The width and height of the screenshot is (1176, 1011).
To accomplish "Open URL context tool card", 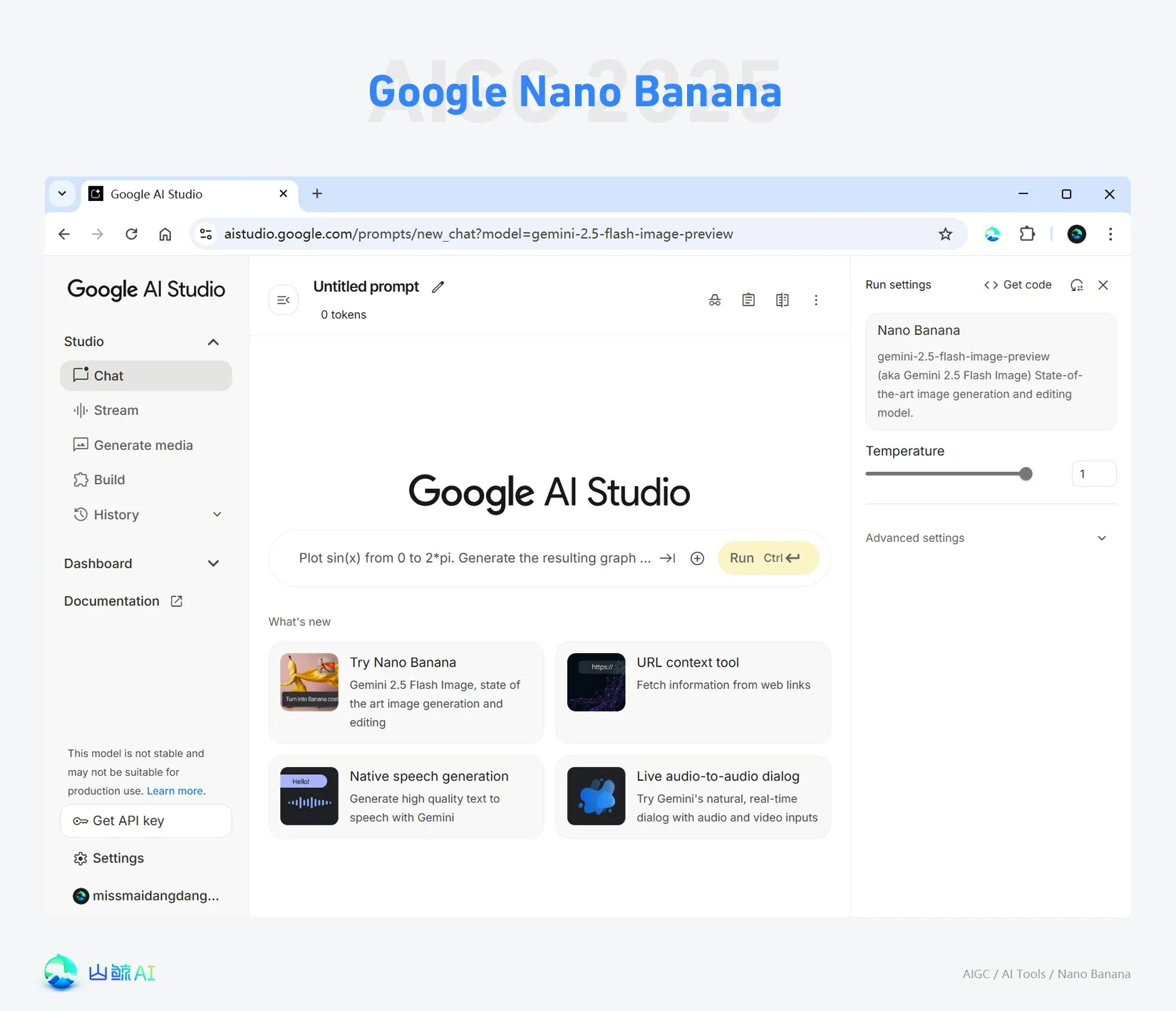I will [x=693, y=692].
